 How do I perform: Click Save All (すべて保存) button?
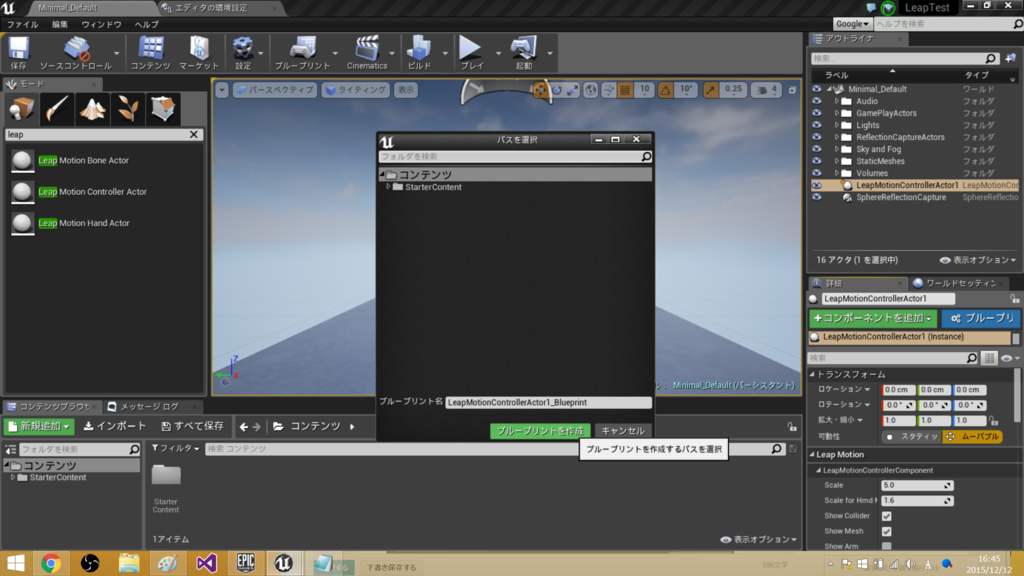click(193, 426)
